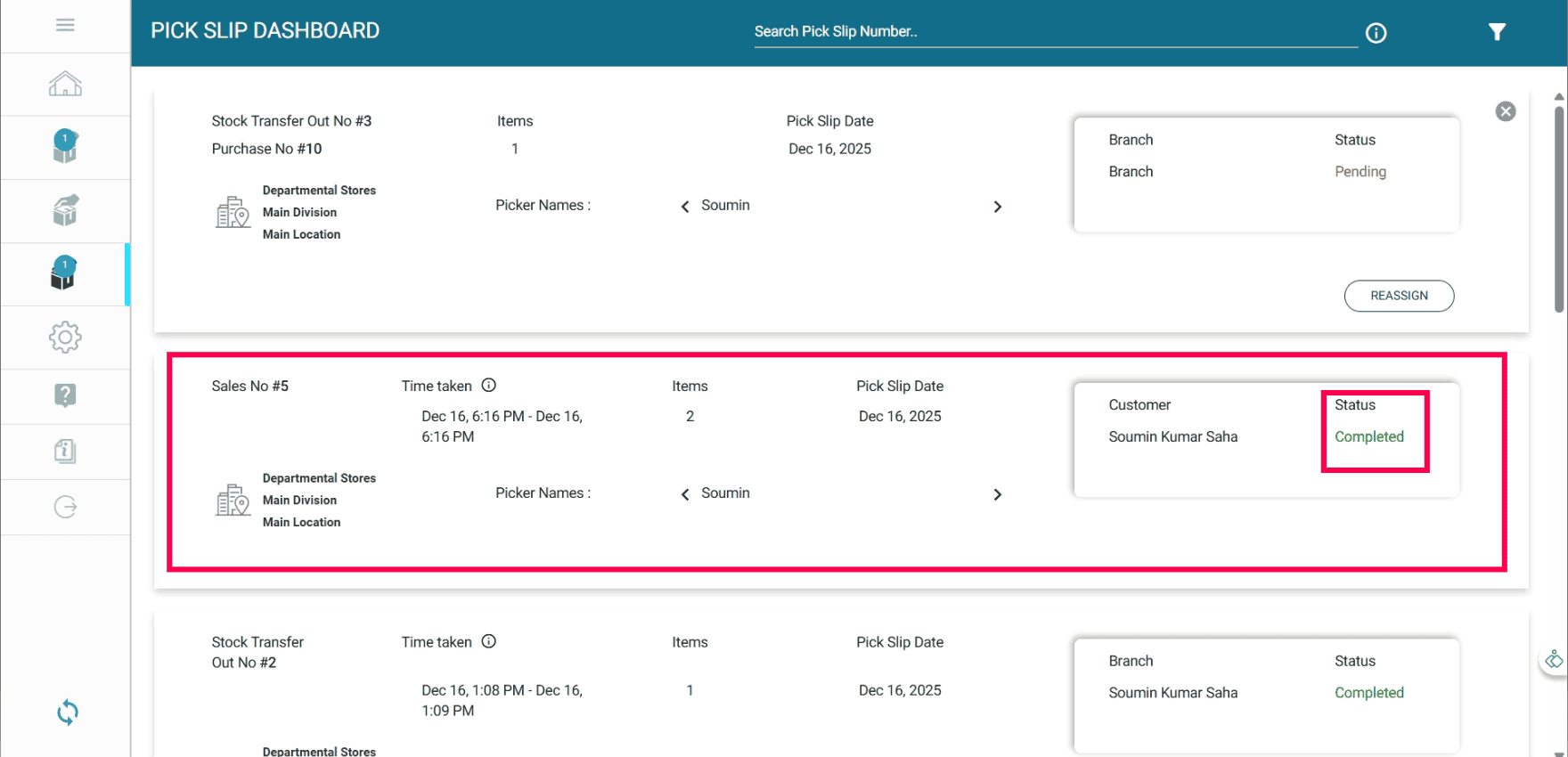Open the help question mark icon
This screenshot has height=757, width=1568.
(65, 395)
